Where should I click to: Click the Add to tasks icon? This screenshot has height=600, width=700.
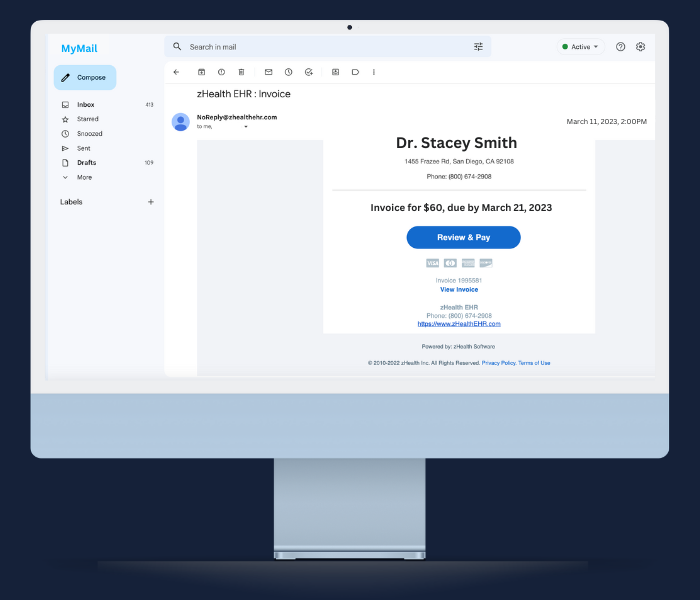click(309, 72)
